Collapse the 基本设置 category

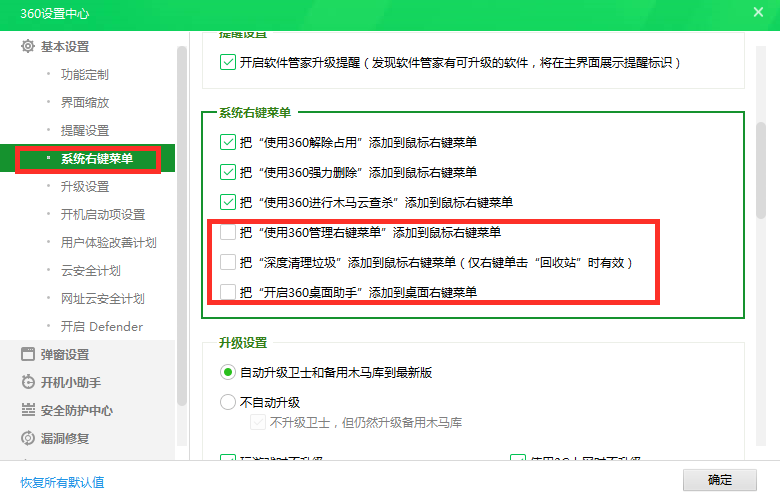(65, 46)
